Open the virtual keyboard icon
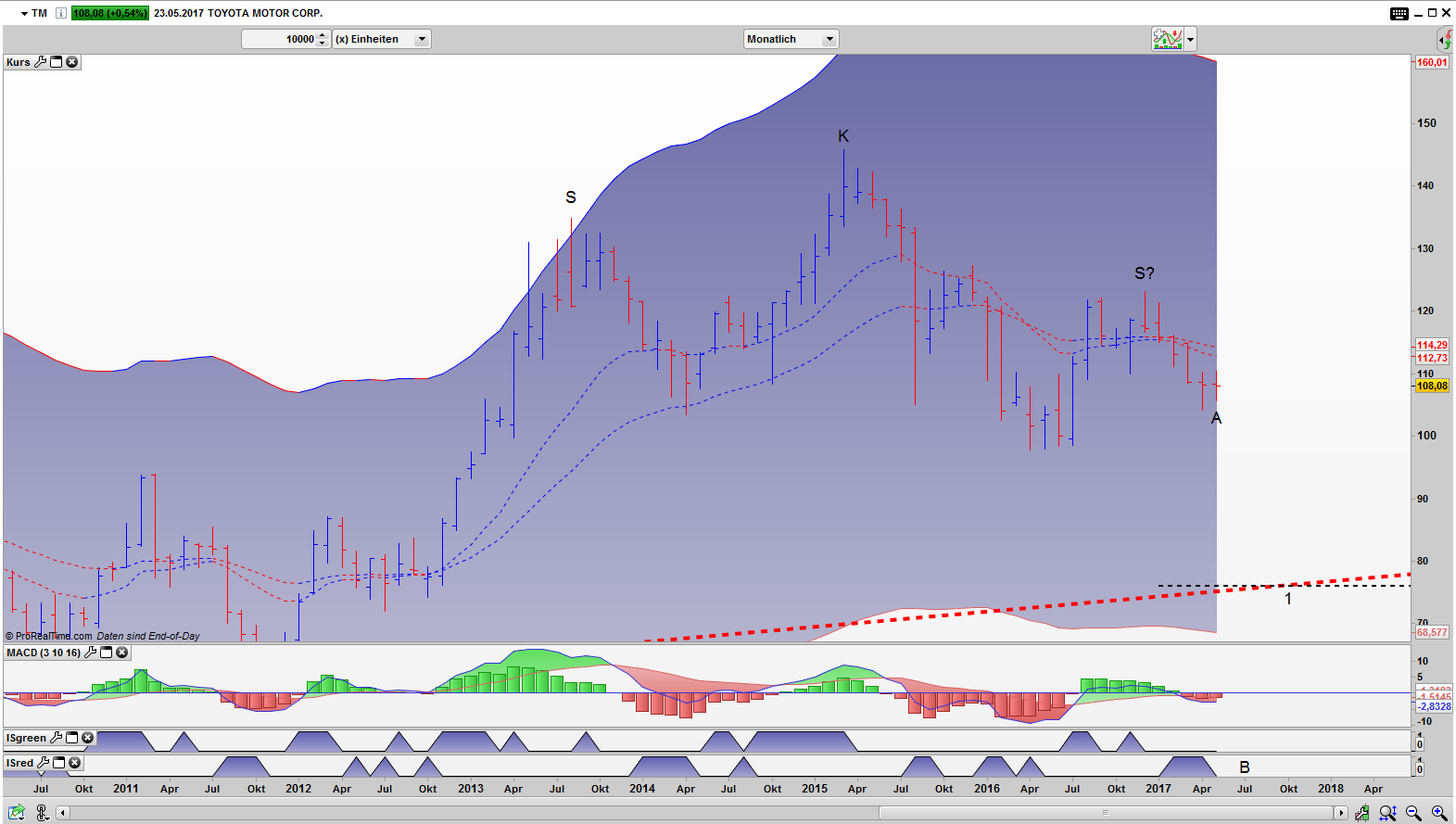This screenshot has width=1456, height=824. pos(1399,13)
